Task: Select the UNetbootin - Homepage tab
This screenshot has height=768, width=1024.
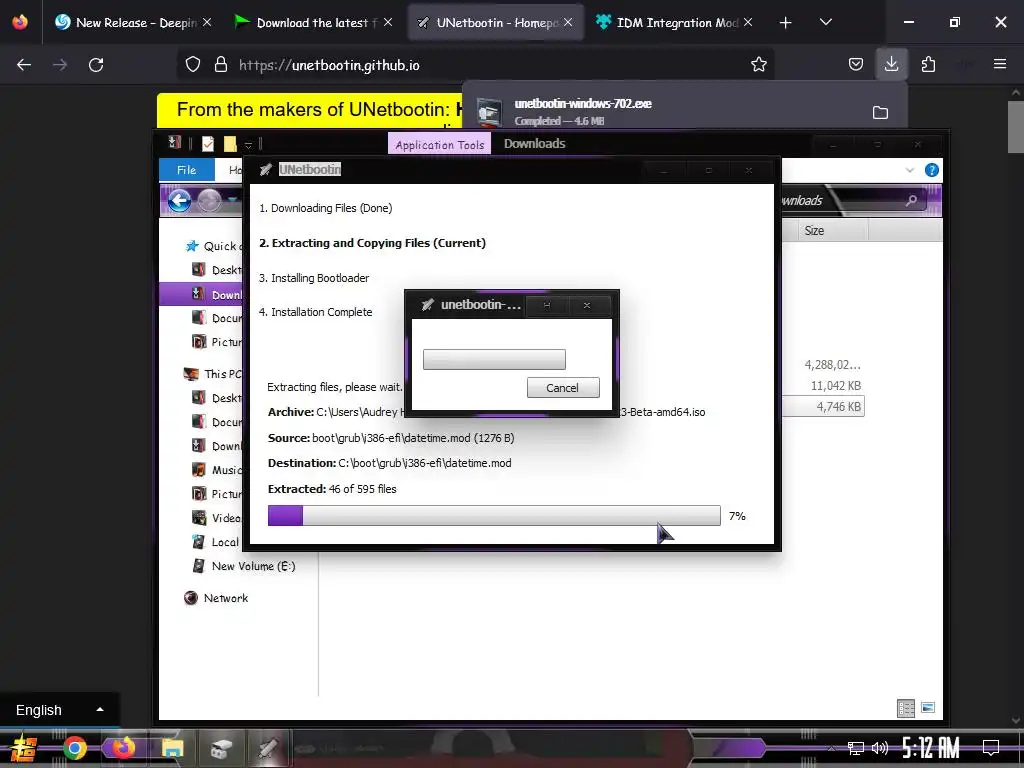Action: point(496,22)
